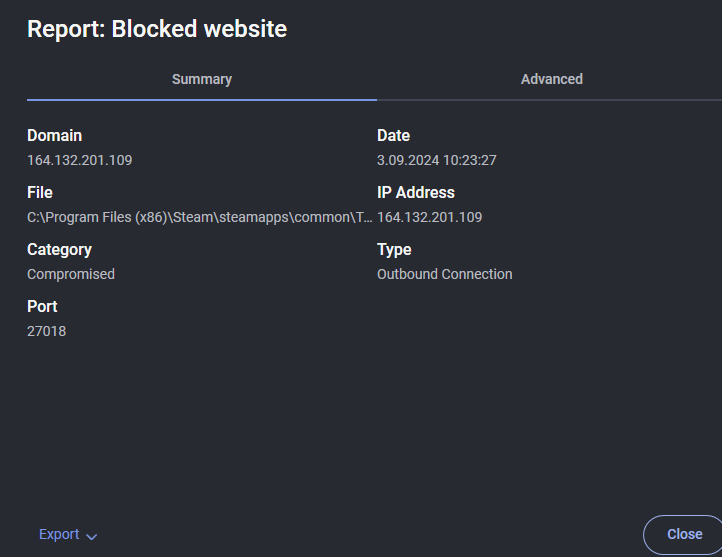Viewport: 722px width, 557px height.
Task: Click the truncated Steam file path
Action: (x=199, y=217)
